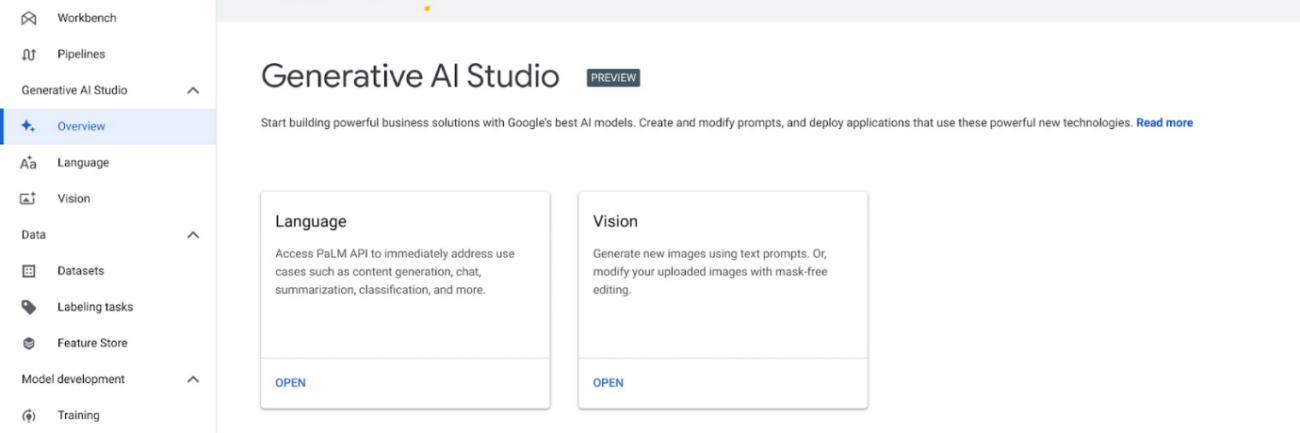The height and width of the screenshot is (433, 1300).
Task: Click the Pipelines icon in sidebar
Action: click(x=29, y=54)
